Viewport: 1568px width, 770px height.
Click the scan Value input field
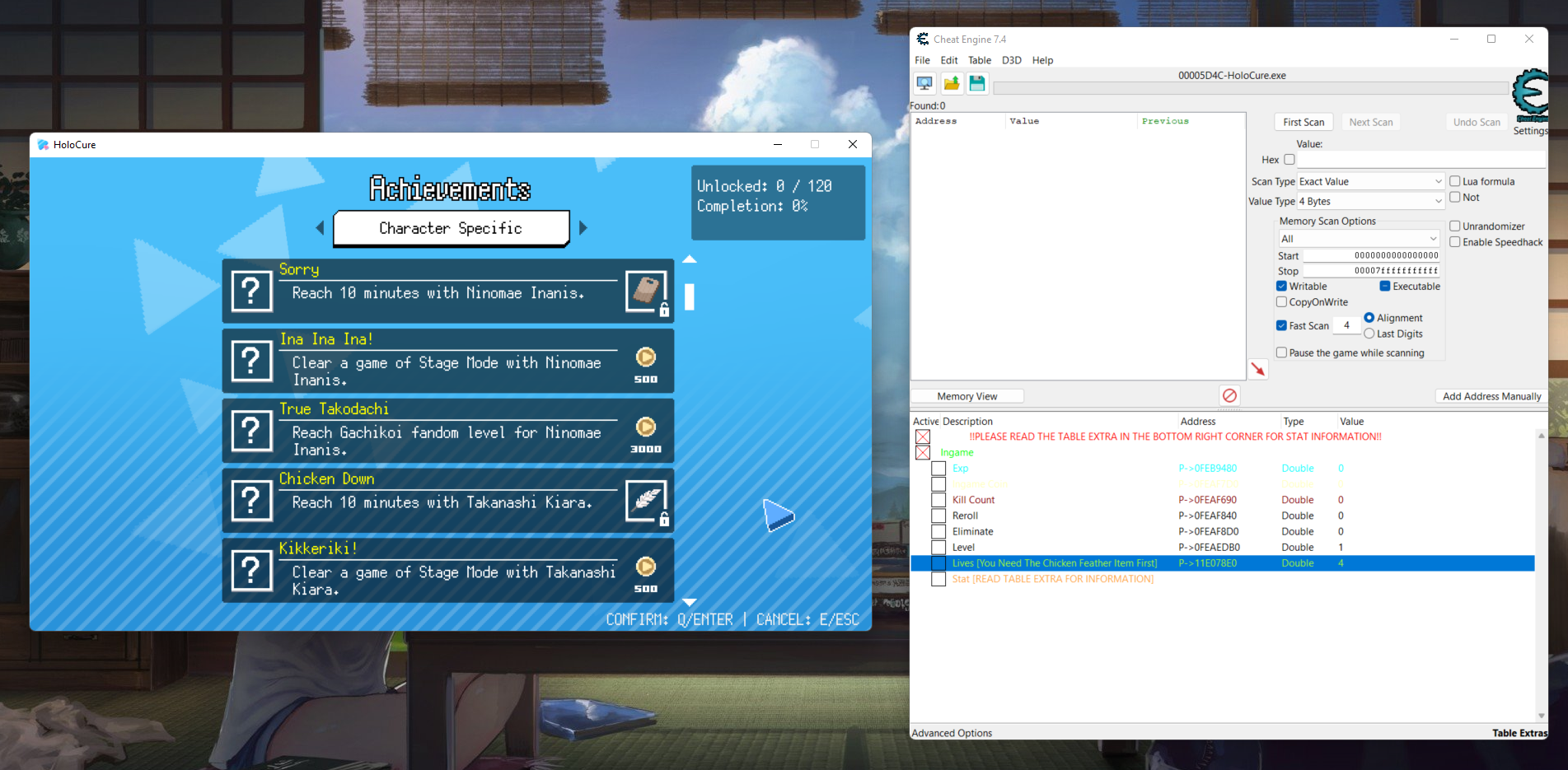tap(1422, 160)
